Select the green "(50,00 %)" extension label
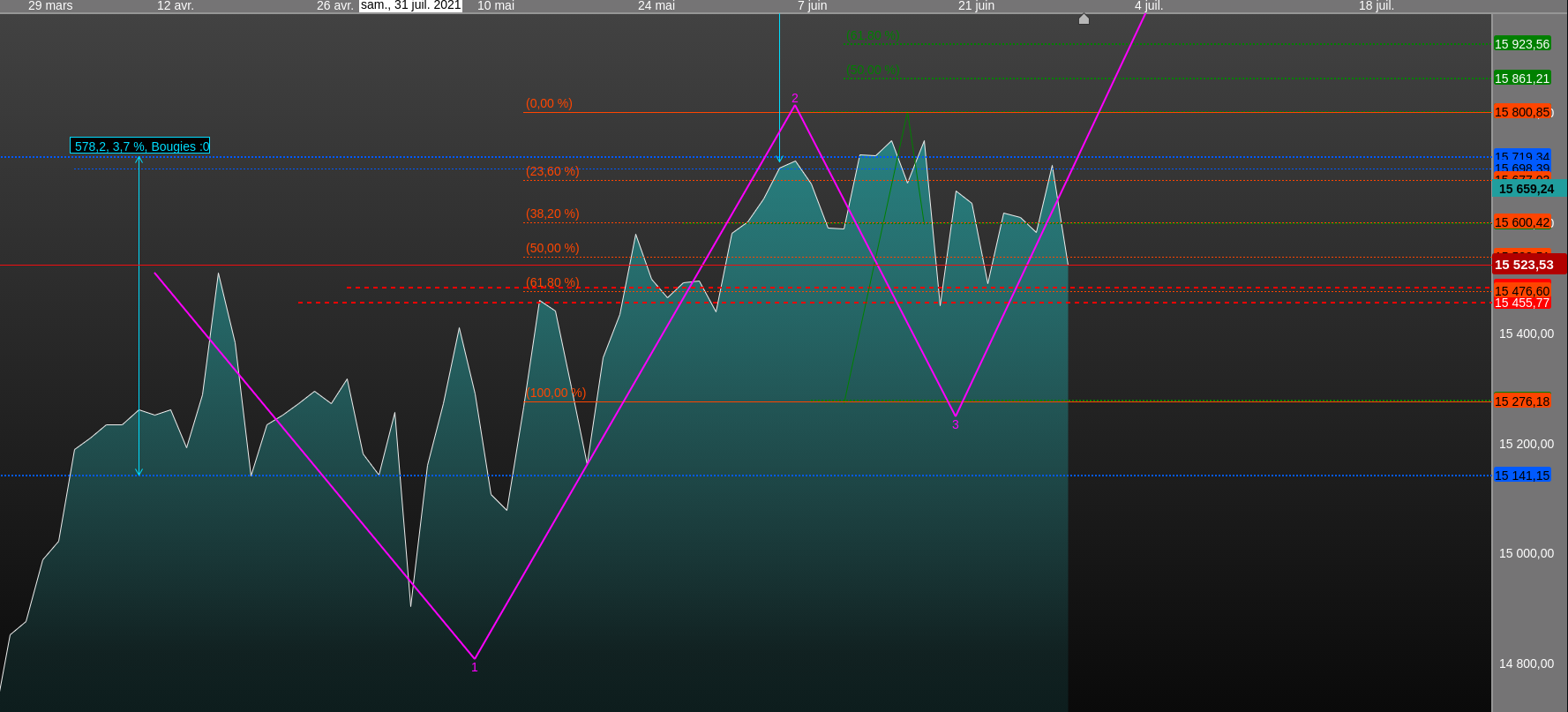This screenshot has width=1568, height=712. 873,70
